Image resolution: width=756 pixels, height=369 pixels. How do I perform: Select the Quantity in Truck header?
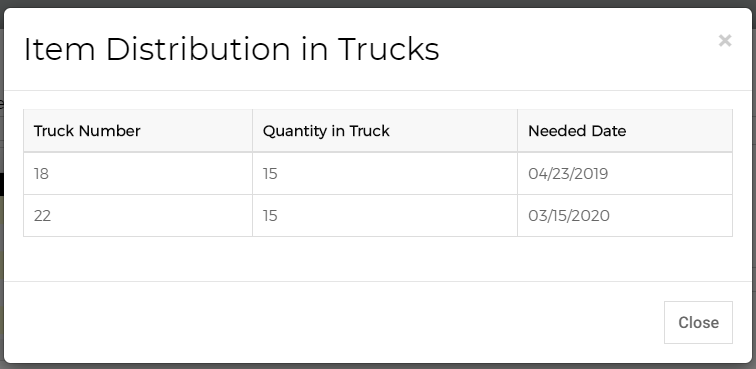(x=385, y=131)
